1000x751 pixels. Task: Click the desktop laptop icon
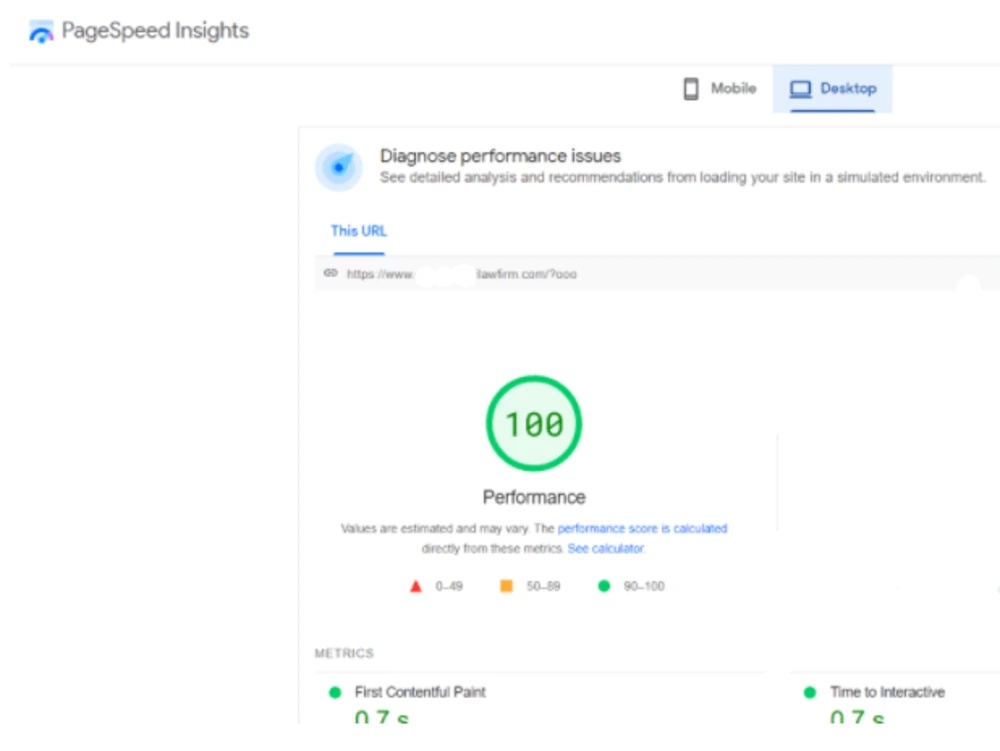pyautogui.click(x=800, y=89)
